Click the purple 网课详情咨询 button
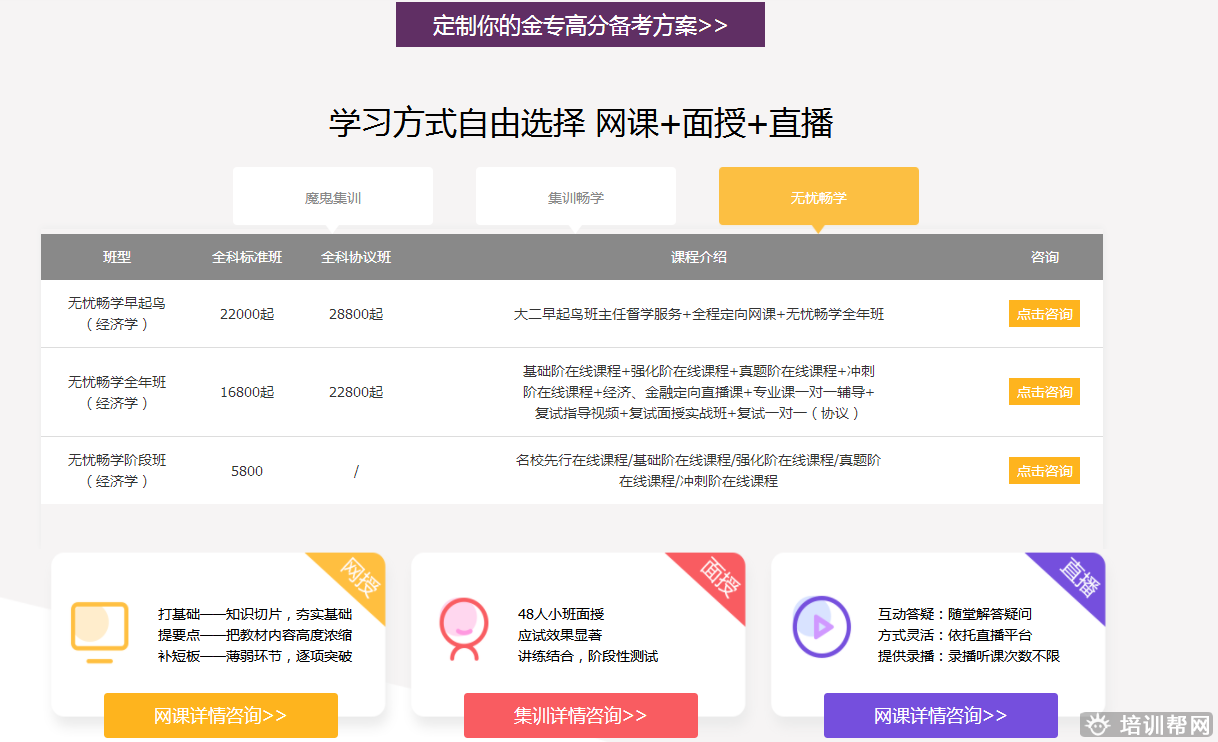This screenshot has width=1218, height=742. (940, 715)
